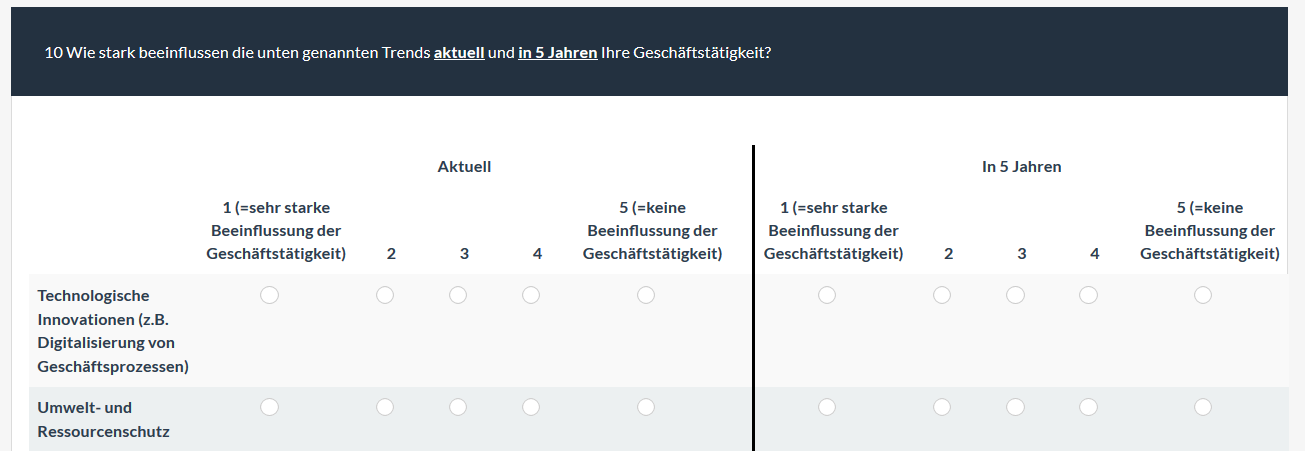Mark 4 for Umwelt- und Ressourcenschutz In 5 Jahren

pos(1088,407)
